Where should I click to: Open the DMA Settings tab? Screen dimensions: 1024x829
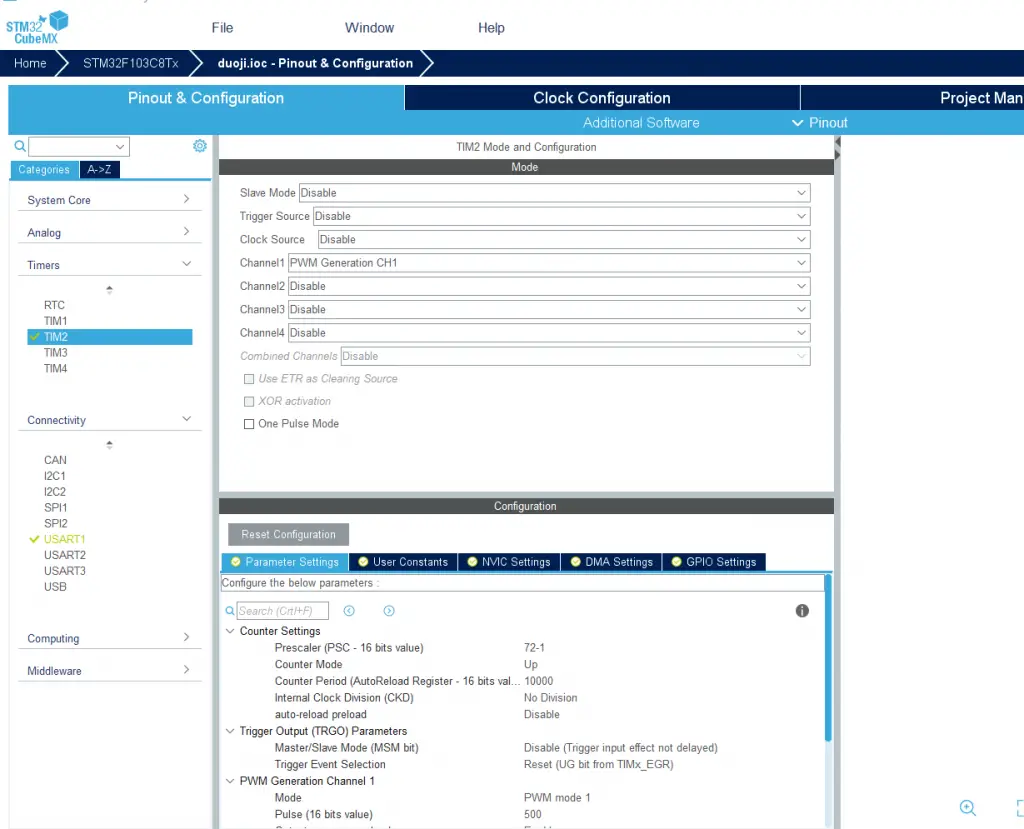point(612,562)
